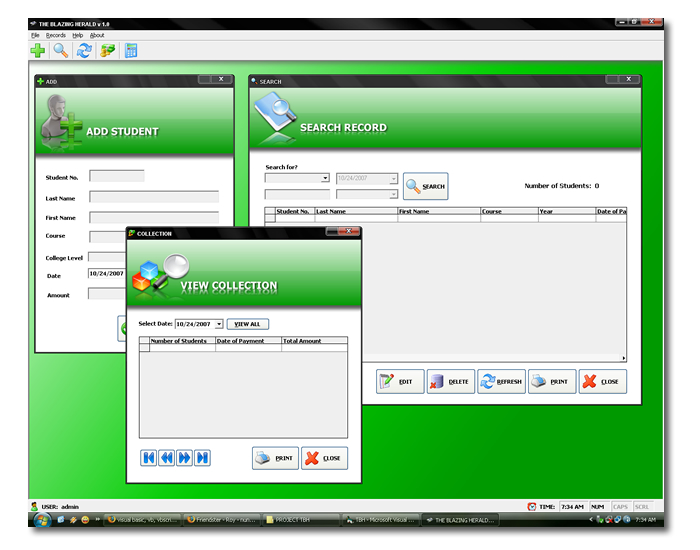Jump to last record in View Collection
The width and height of the screenshot is (700, 550).
click(203, 458)
